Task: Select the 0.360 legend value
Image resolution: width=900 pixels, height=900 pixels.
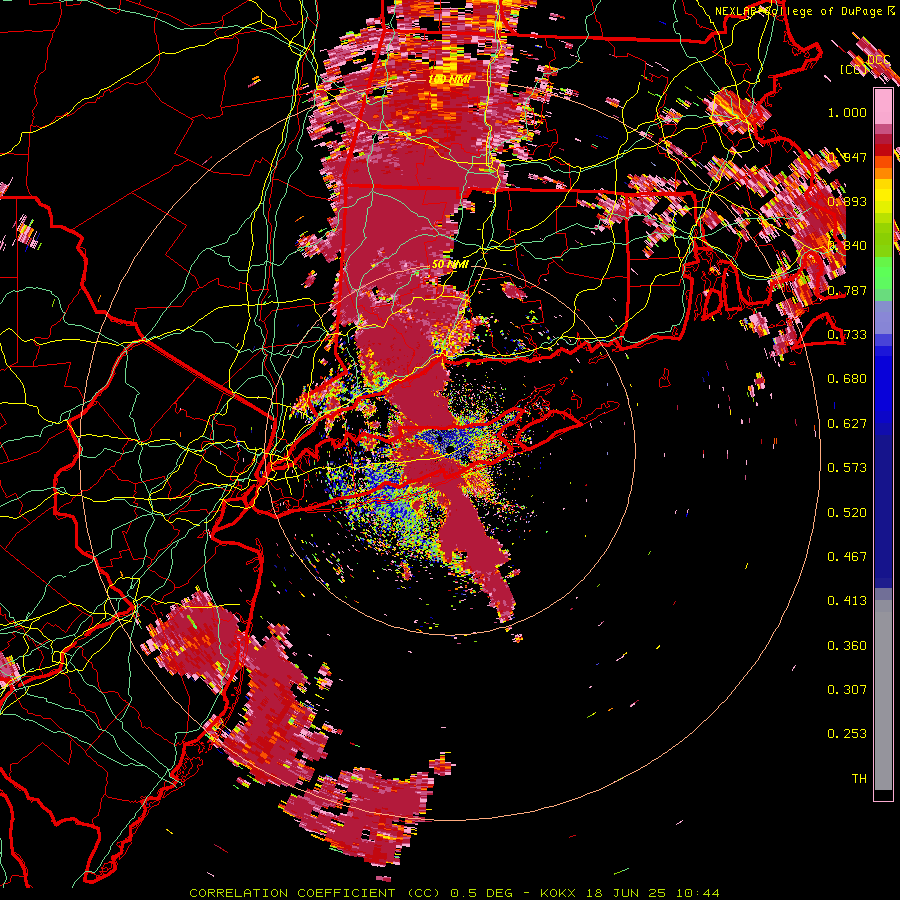Action: click(847, 646)
